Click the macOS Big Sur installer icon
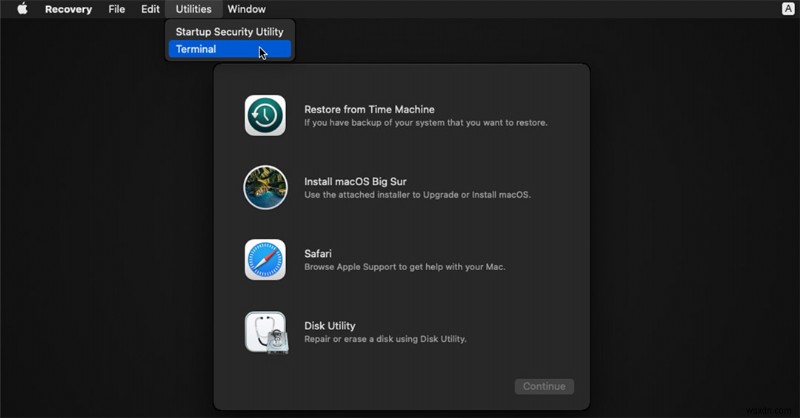 click(265, 187)
